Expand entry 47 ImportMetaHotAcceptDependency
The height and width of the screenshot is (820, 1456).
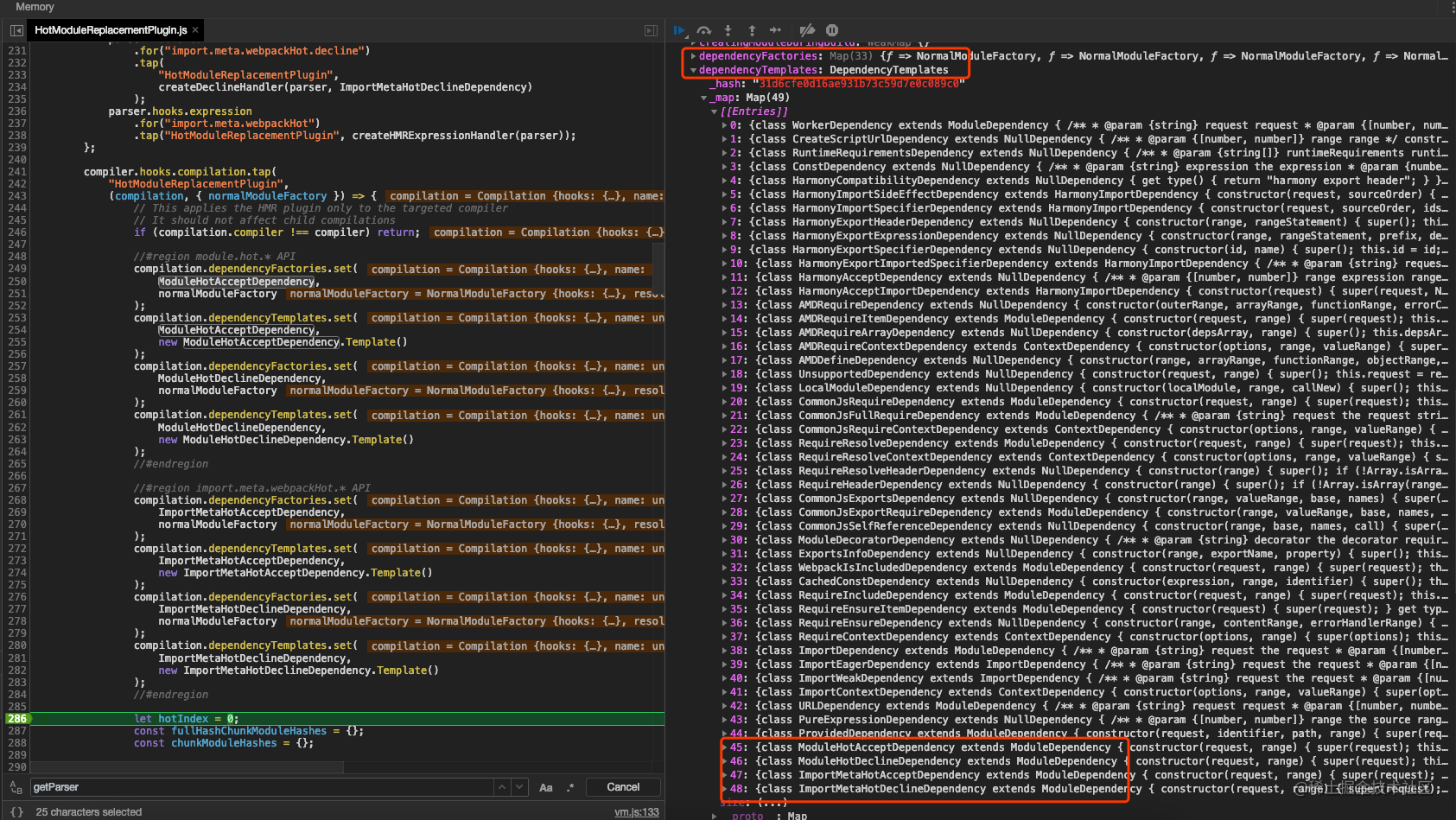coord(724,775)
